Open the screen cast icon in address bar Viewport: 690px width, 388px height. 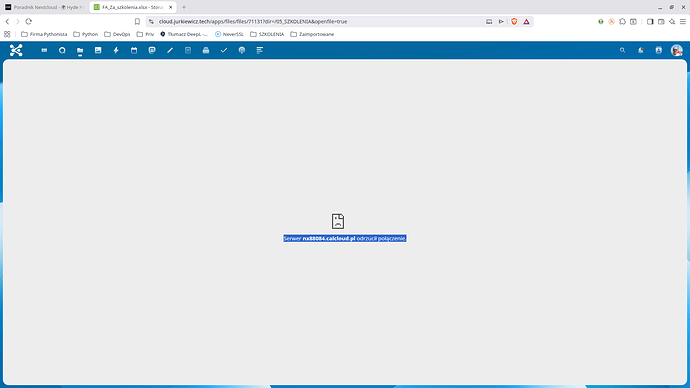pos(489,22)
